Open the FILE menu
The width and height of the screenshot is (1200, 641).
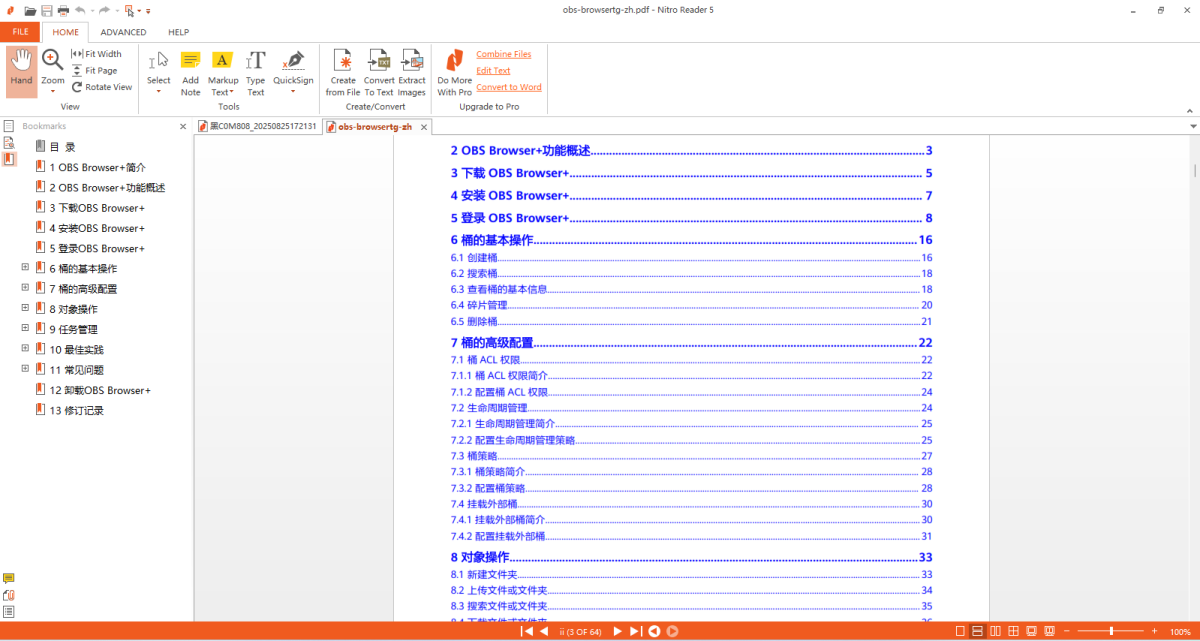tap(20, 32)
